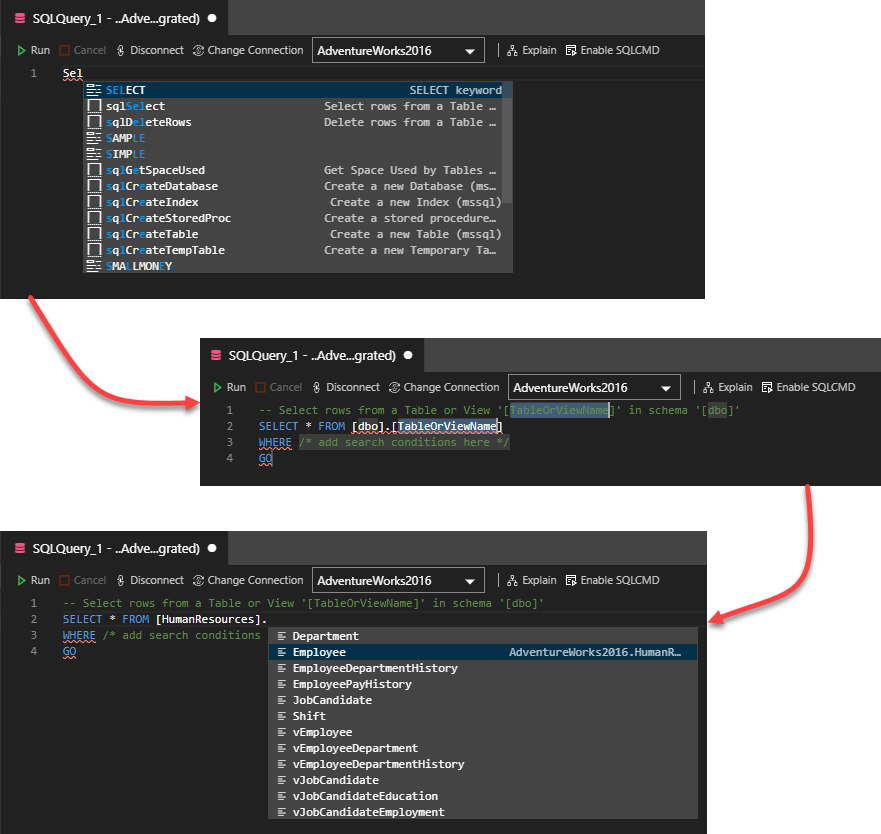Click Change Connection in bottom editor toolbar
This screenshot has width=881, height=834.
[x=248, y=581]
